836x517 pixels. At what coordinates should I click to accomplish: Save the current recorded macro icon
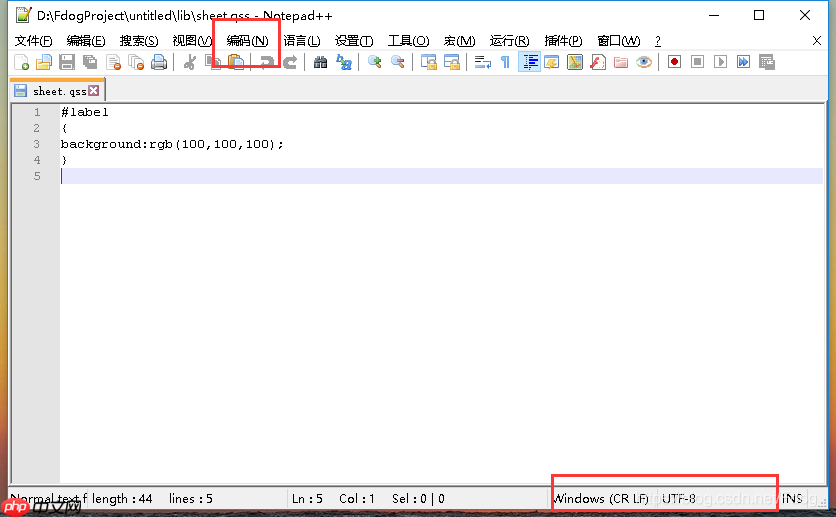pyautogui.click(x=767, y=62)
